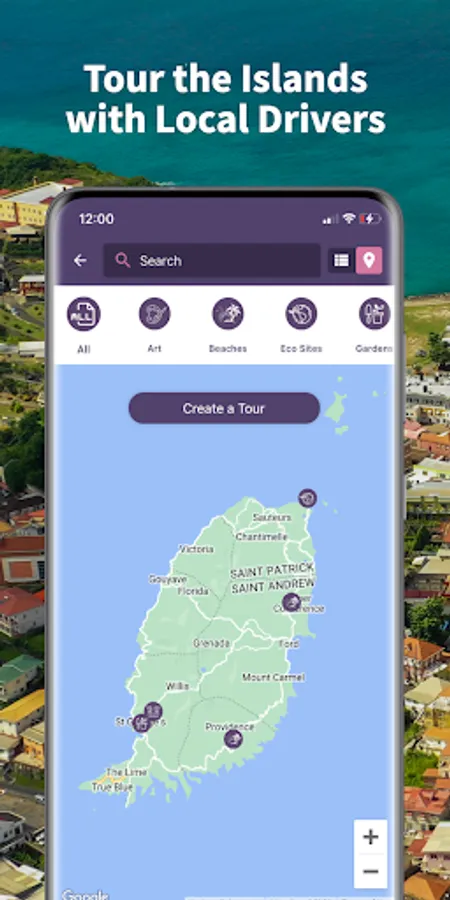The image size is (450, 900).
Task: Select the All category icon
Action: pyautogui.click(x=83, y=314)
